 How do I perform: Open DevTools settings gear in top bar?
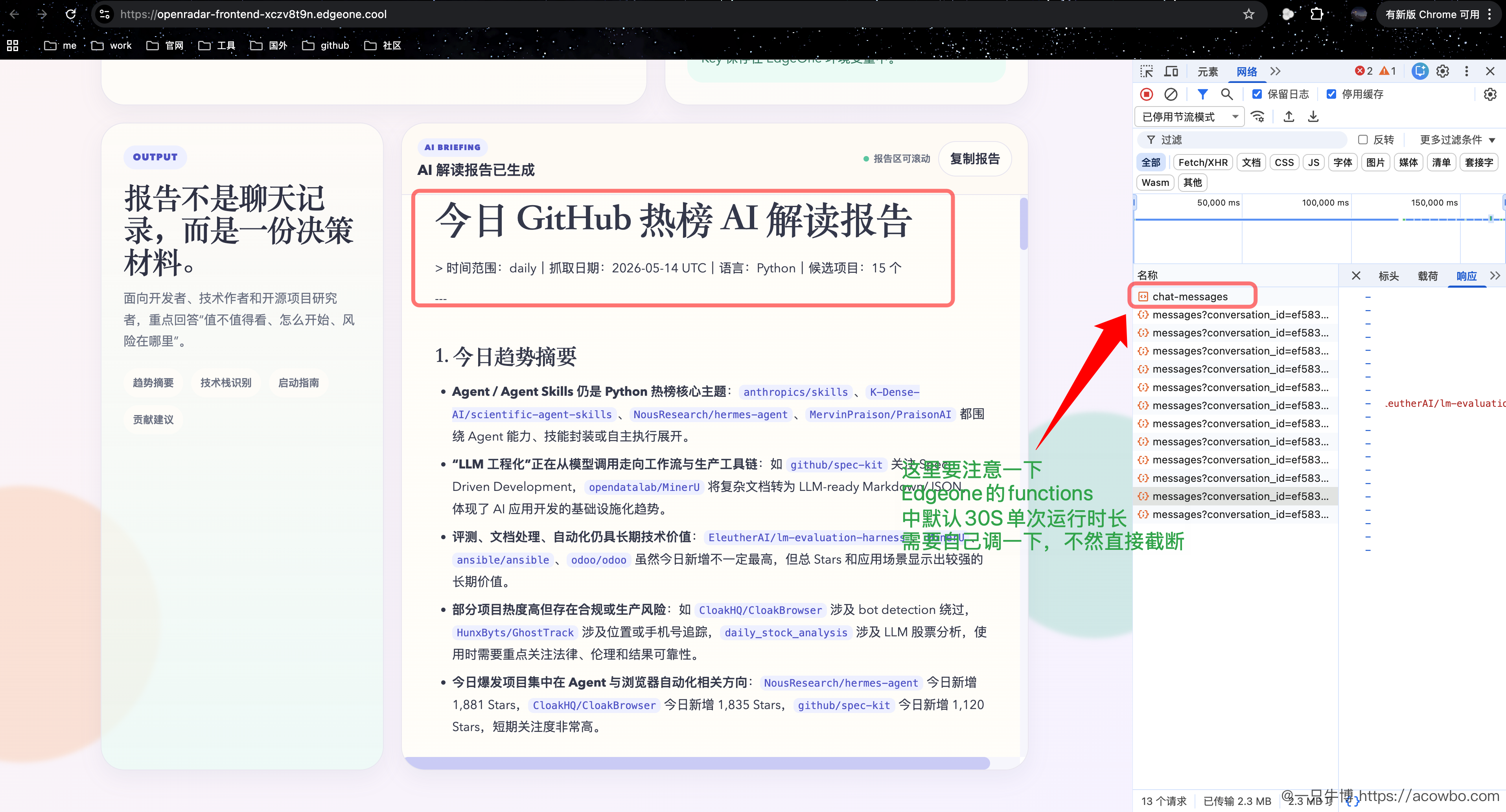[1443, 71]
